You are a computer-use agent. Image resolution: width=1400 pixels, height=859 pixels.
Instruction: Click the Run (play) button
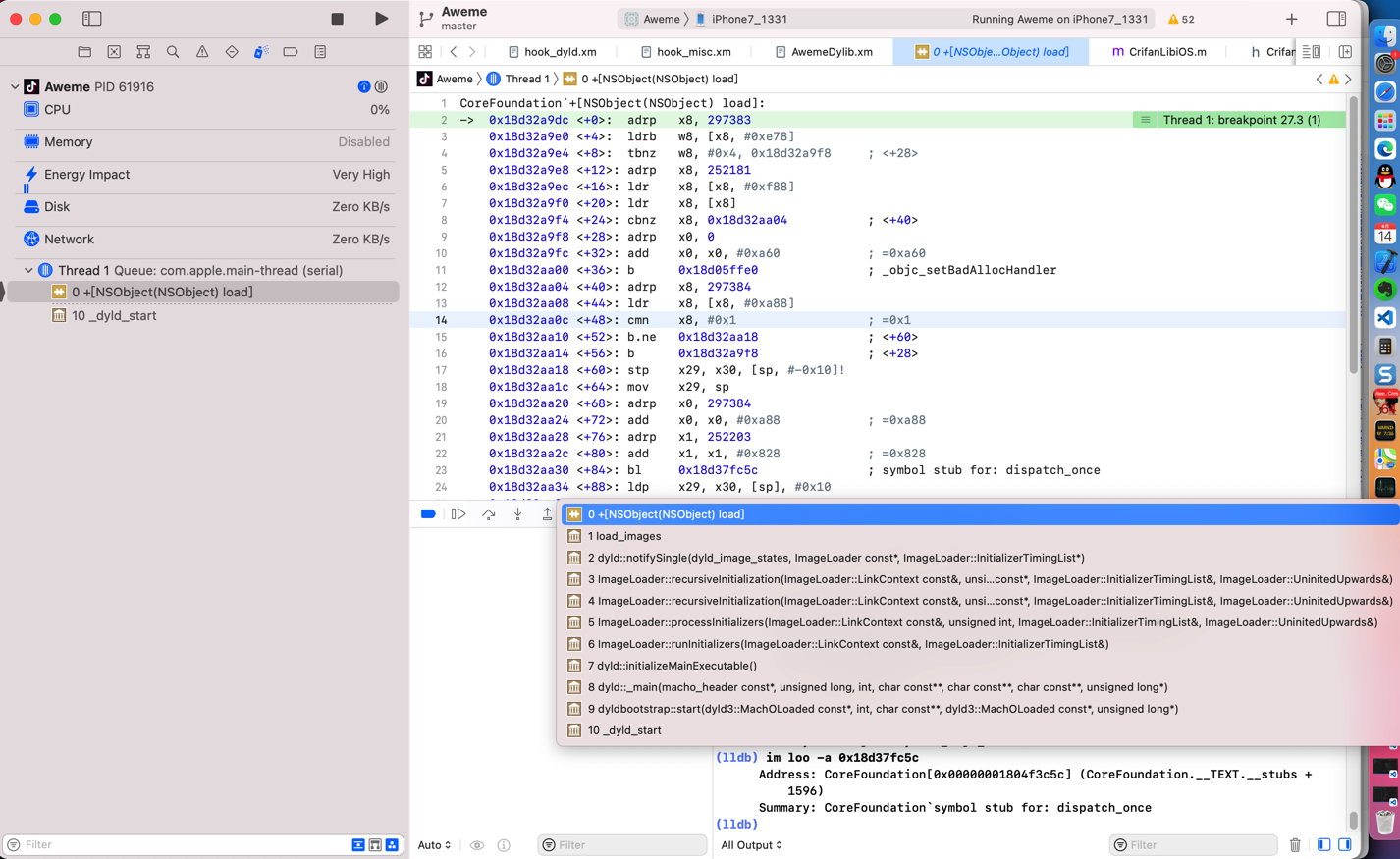pos(381,19)
